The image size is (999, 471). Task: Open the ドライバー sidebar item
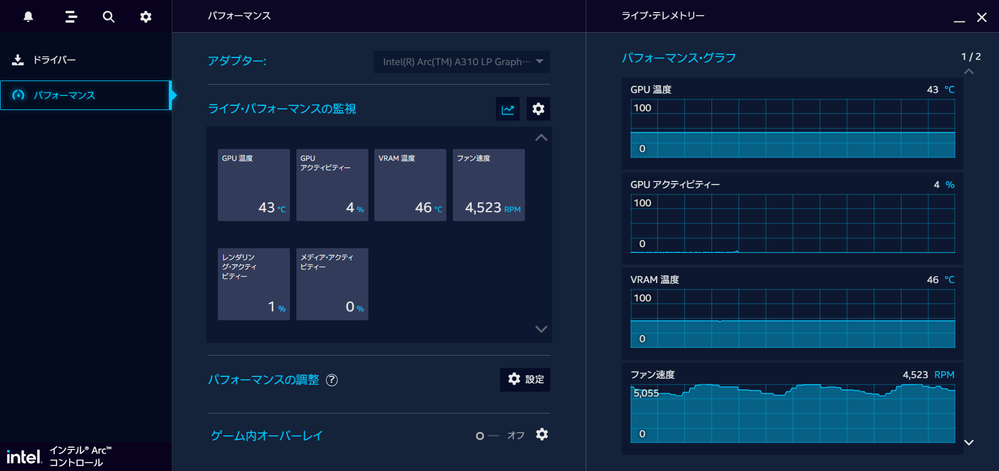coord(85,60)
